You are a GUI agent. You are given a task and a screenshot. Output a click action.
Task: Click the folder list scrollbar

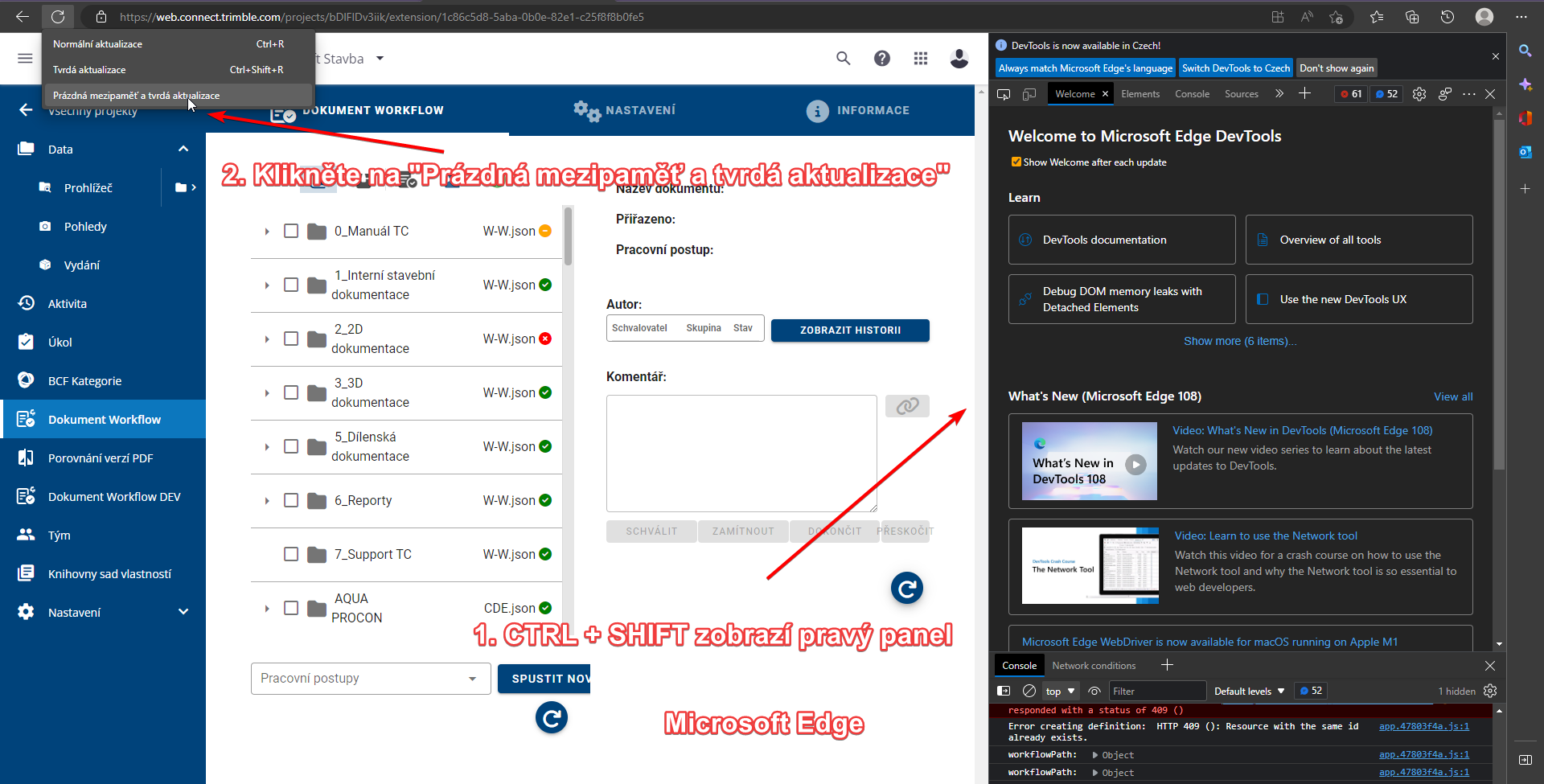tap(568, 236)
